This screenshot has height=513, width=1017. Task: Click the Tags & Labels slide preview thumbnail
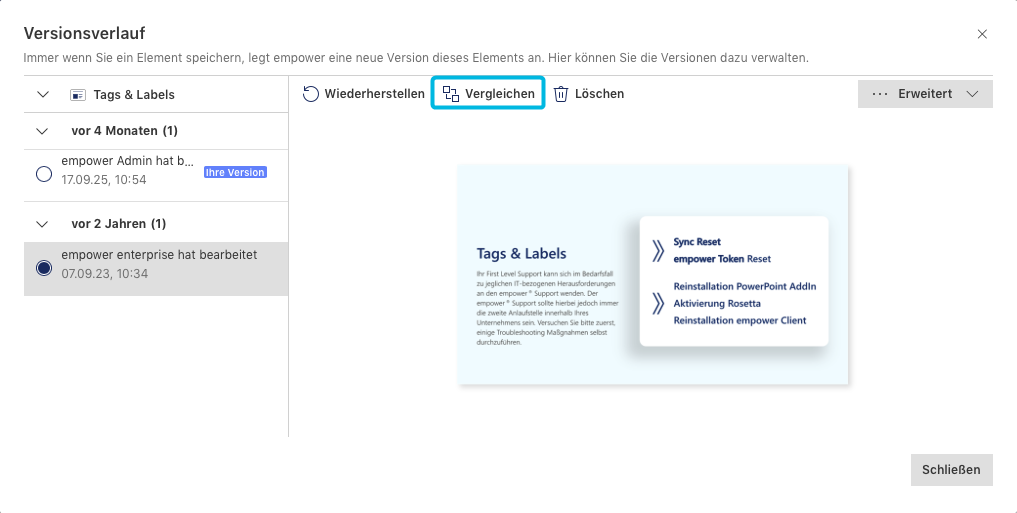pyautogui.click(x=652, y=275)
